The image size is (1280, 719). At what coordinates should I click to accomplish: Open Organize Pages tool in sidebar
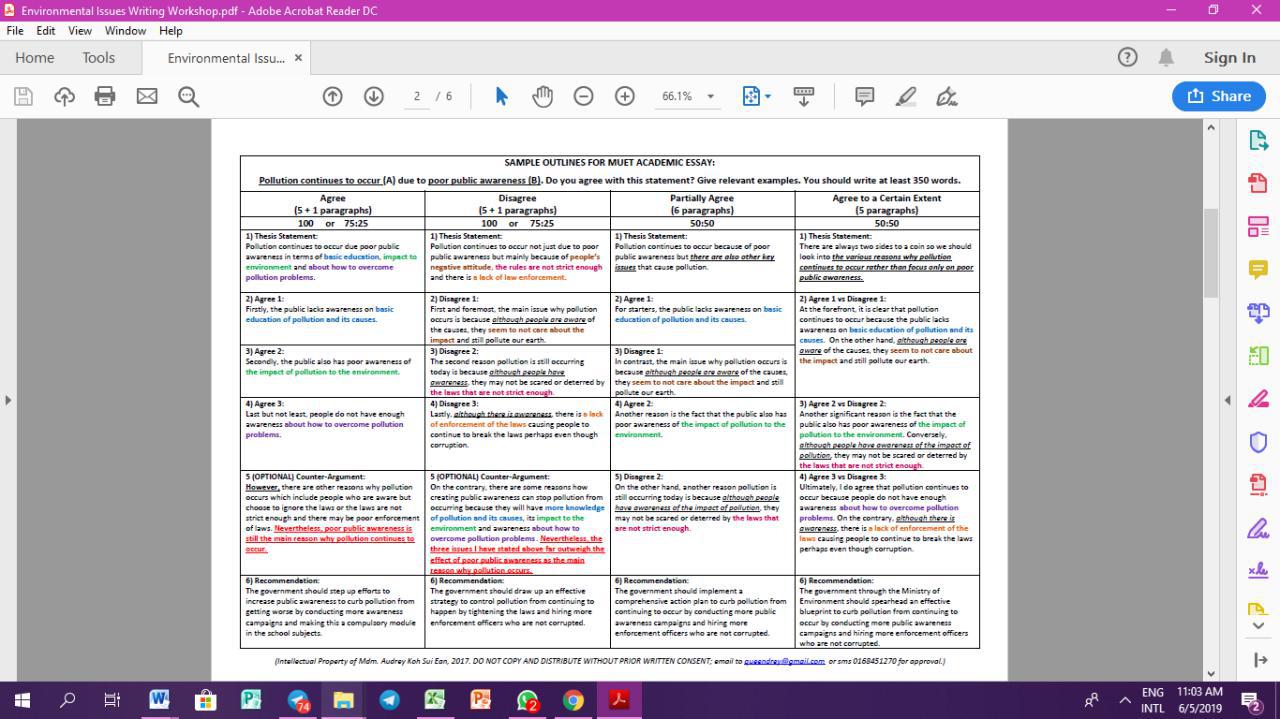pyautogui.click(x=1258, y=355)
